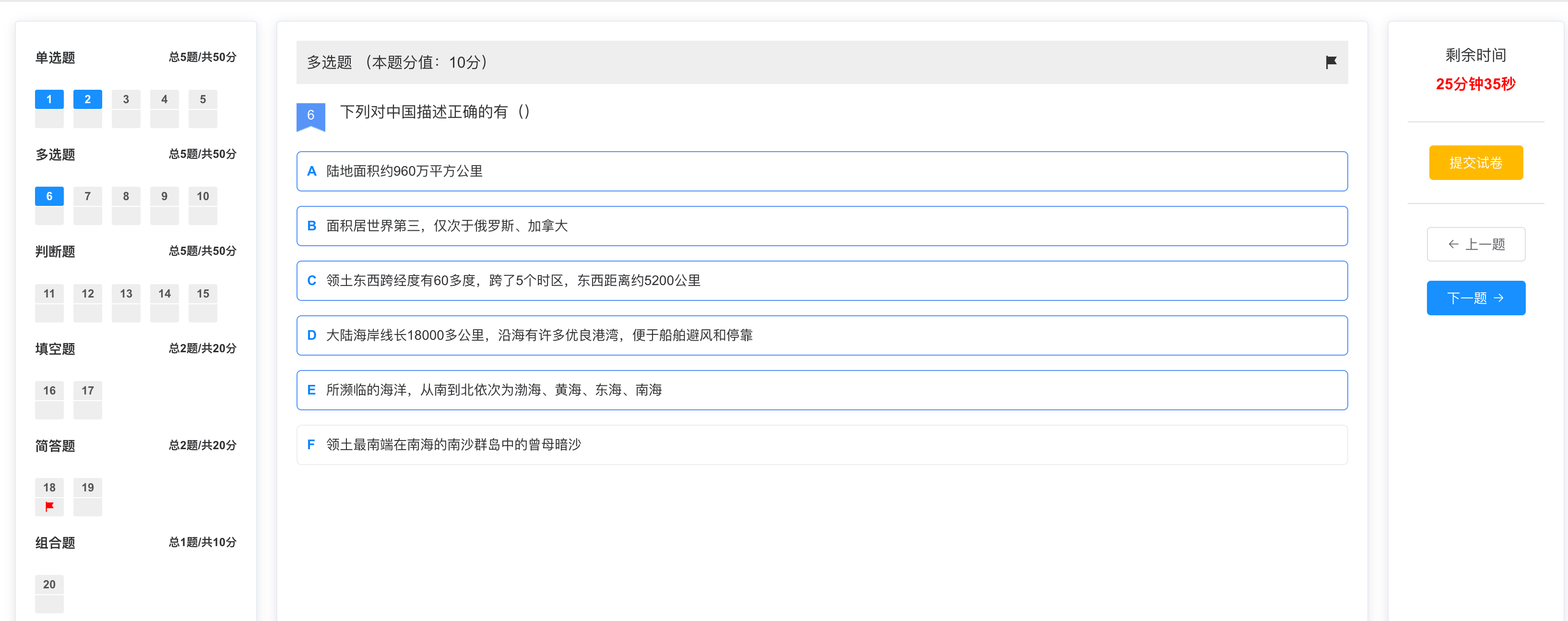Deselect option E 所濒临的海洋
This screenshot has width=1568, height=621.
click(x=822, y=390)
